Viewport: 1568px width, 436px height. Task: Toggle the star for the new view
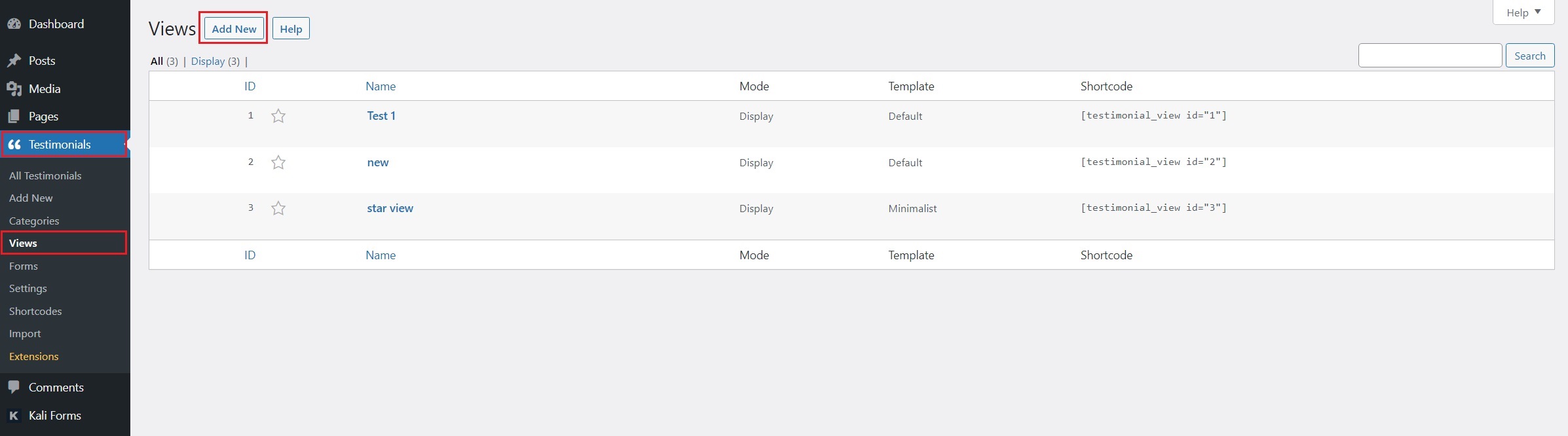278,162
